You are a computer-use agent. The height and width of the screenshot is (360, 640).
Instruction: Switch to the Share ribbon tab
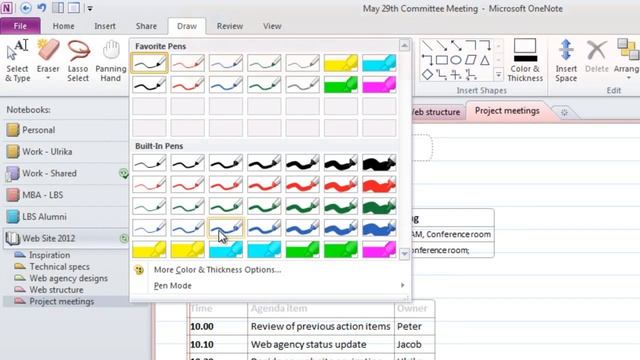(146, 26)
